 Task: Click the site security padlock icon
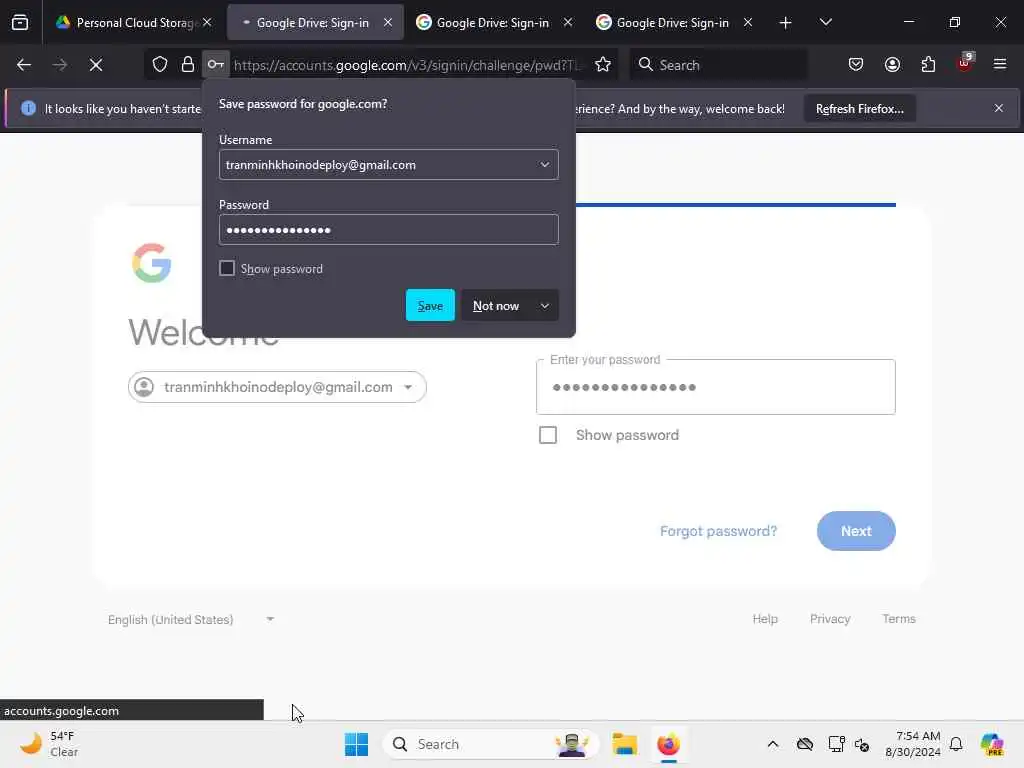[187, 65]
